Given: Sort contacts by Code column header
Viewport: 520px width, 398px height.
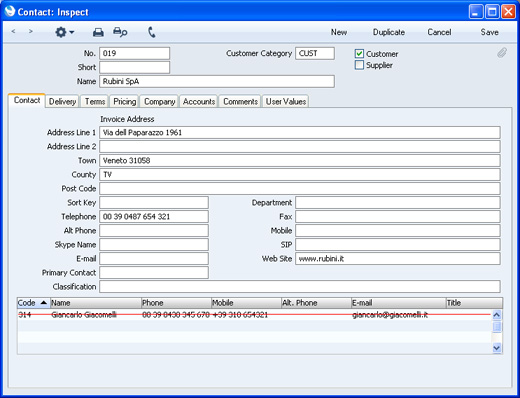Looking at the screenshot, I should (33, 303).
